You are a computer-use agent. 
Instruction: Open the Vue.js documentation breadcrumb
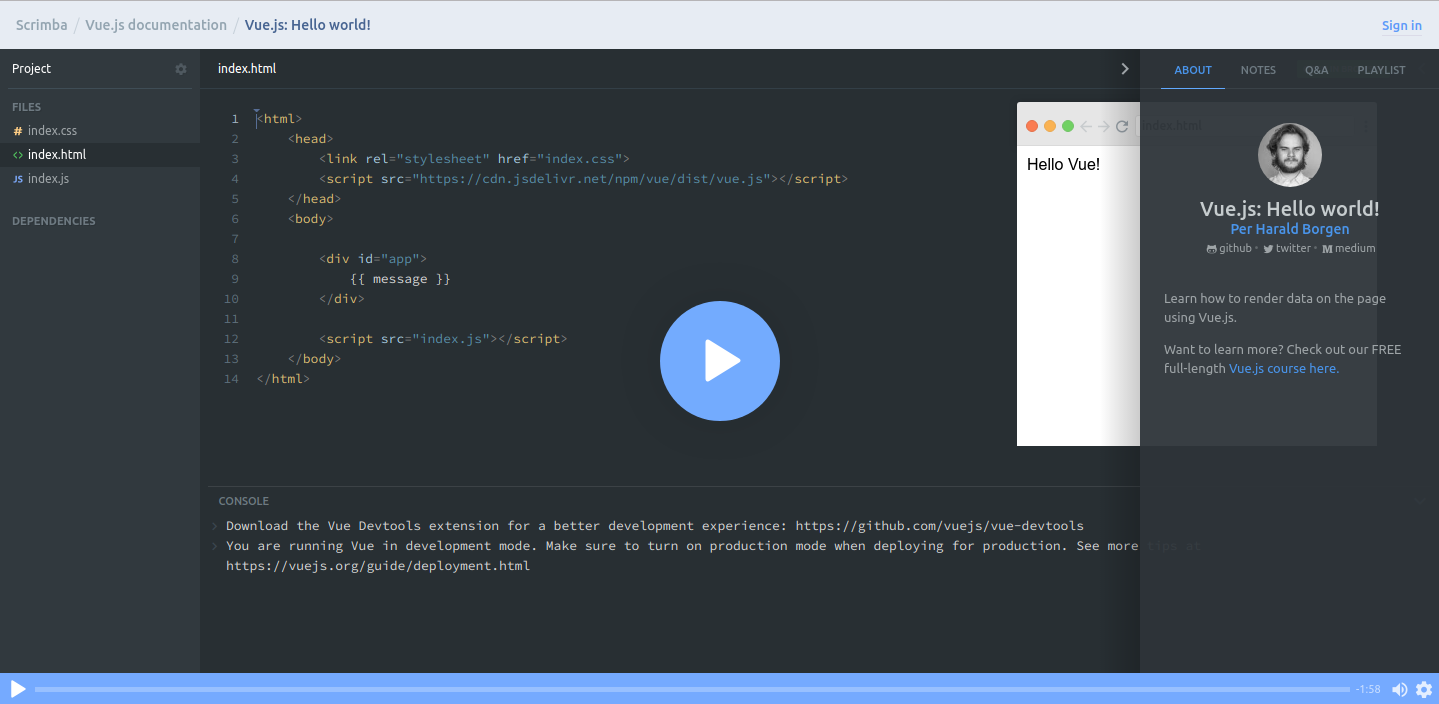[156, 25]
